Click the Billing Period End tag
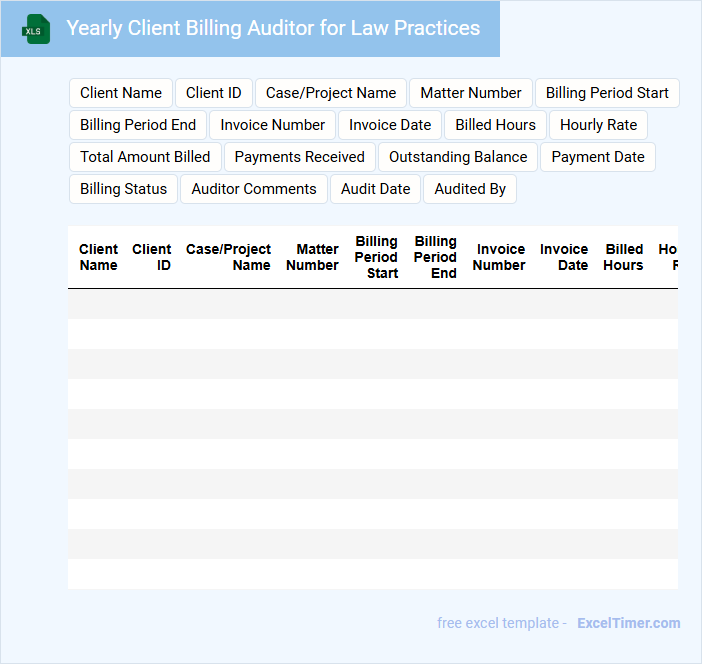 138,125
